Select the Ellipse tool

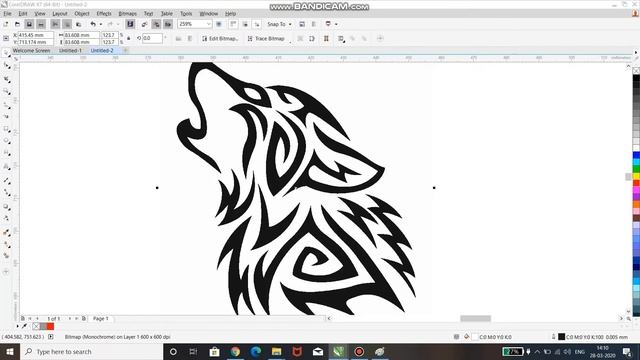(6, 141)
